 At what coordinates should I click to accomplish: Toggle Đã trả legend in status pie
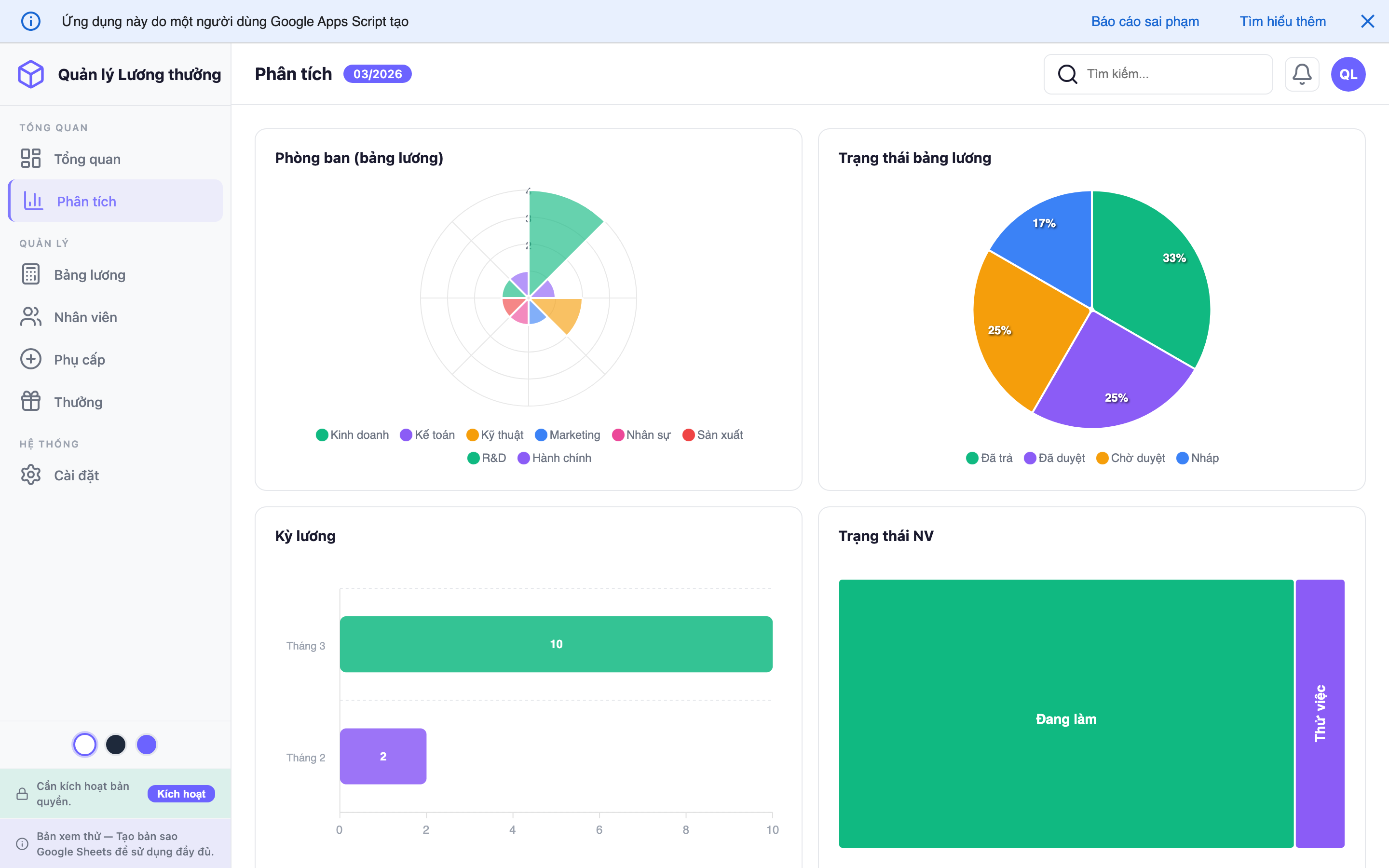(989, 458)
